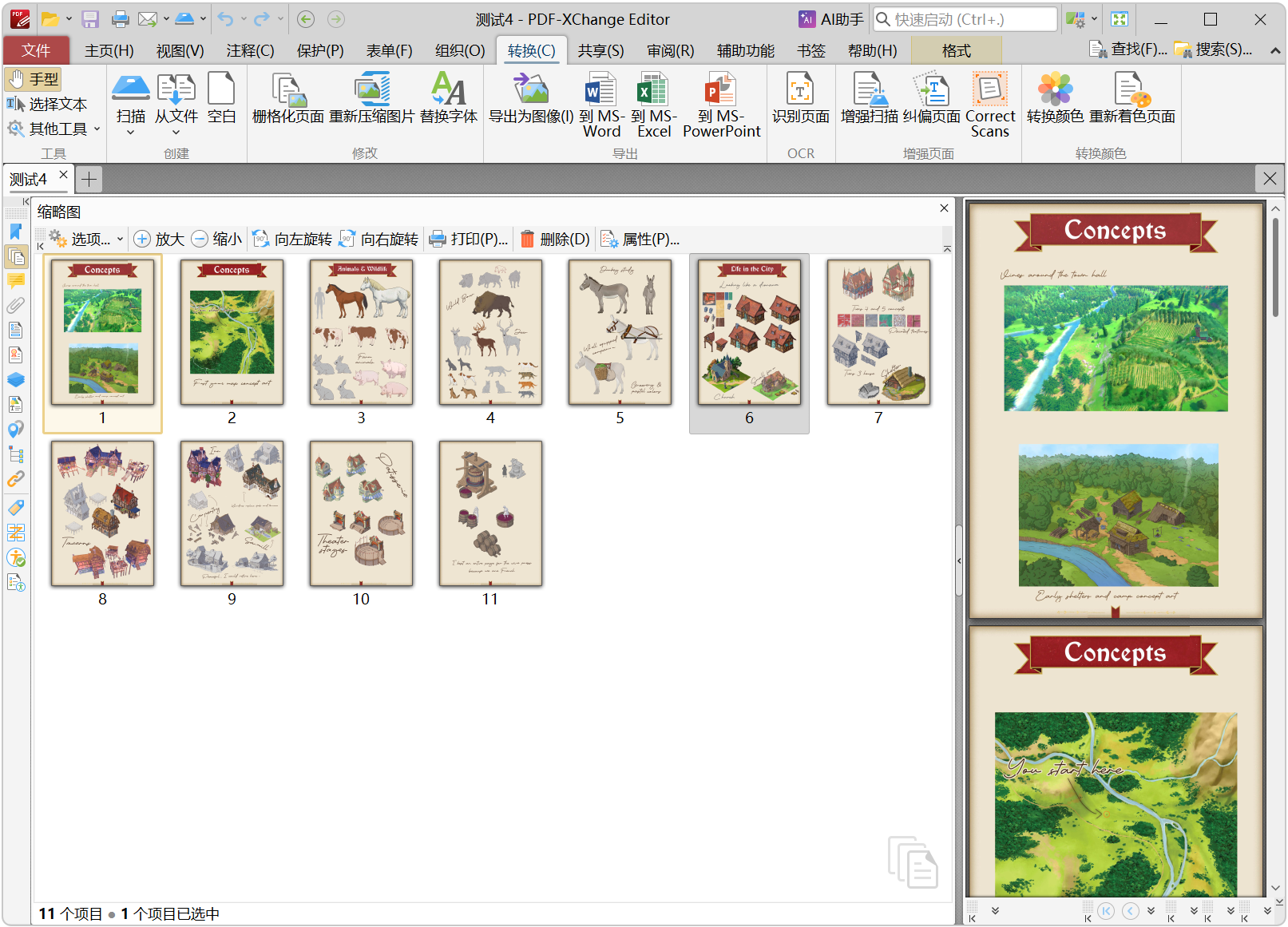Activate the Hand tool
Image resolution: width=1288 pixels, height=927 pixels.
[34, 79]
